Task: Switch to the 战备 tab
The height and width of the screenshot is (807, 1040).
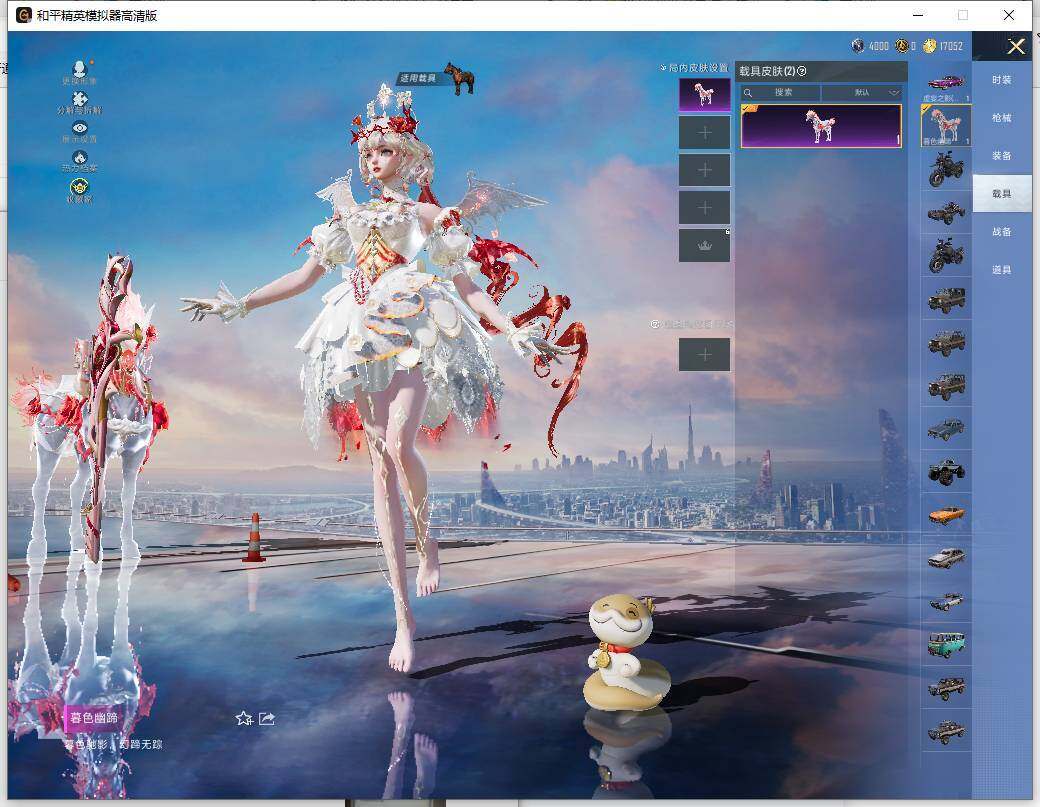Action: tap(1002, 232)
